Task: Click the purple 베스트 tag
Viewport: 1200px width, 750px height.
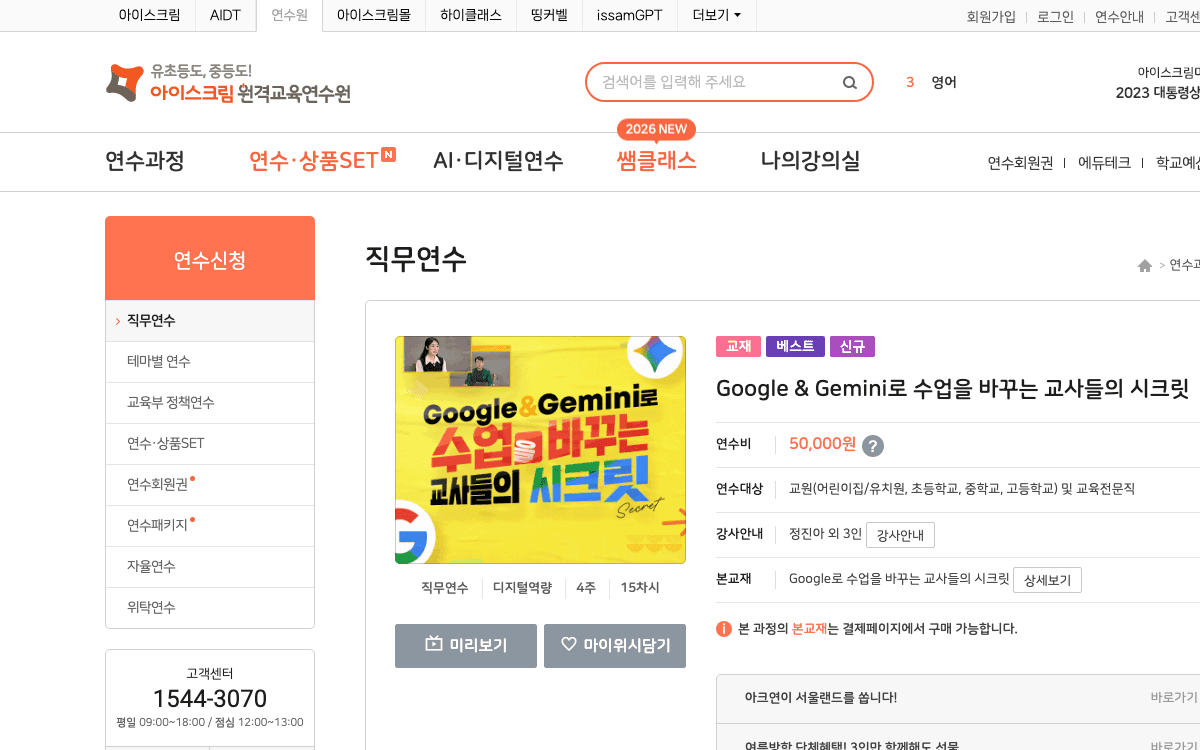Action: pos(795,346)
